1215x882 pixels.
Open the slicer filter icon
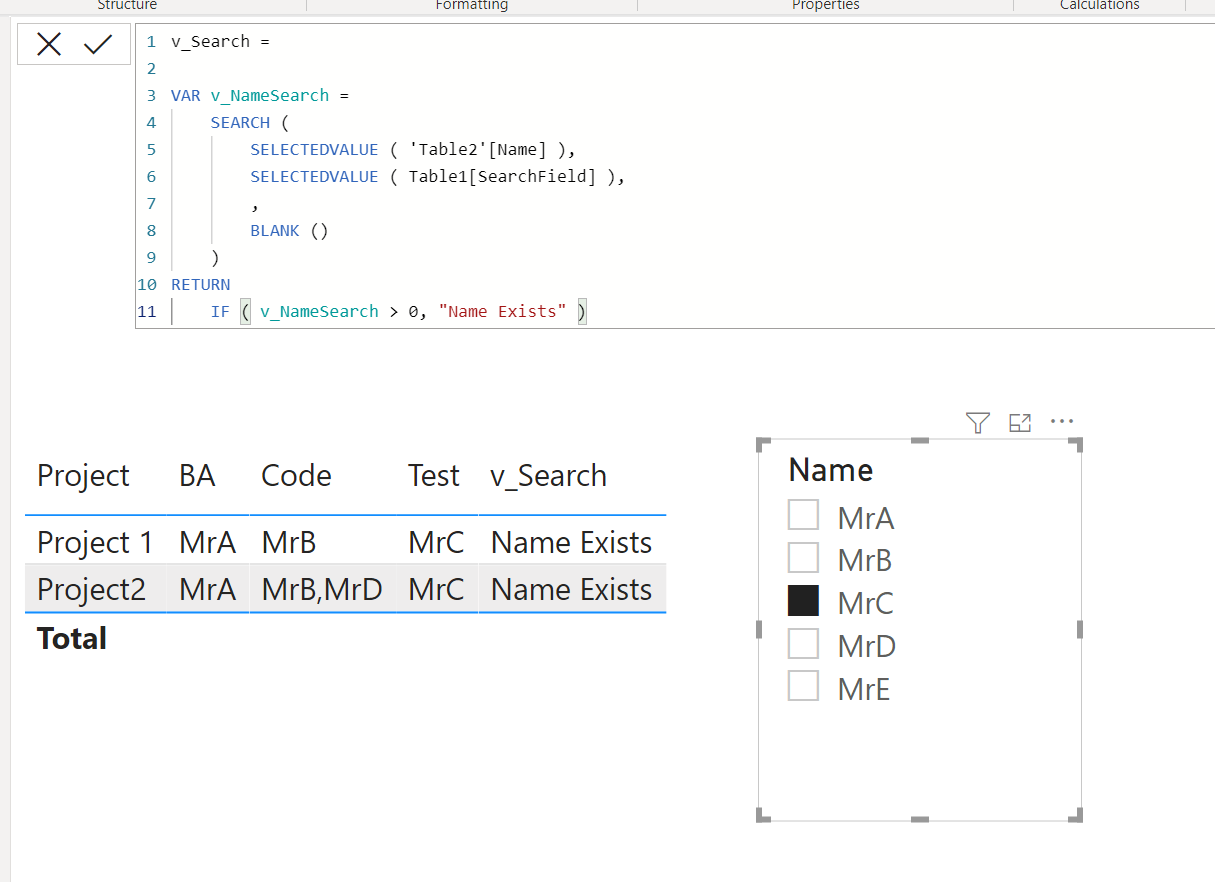(x=978, y=423)
